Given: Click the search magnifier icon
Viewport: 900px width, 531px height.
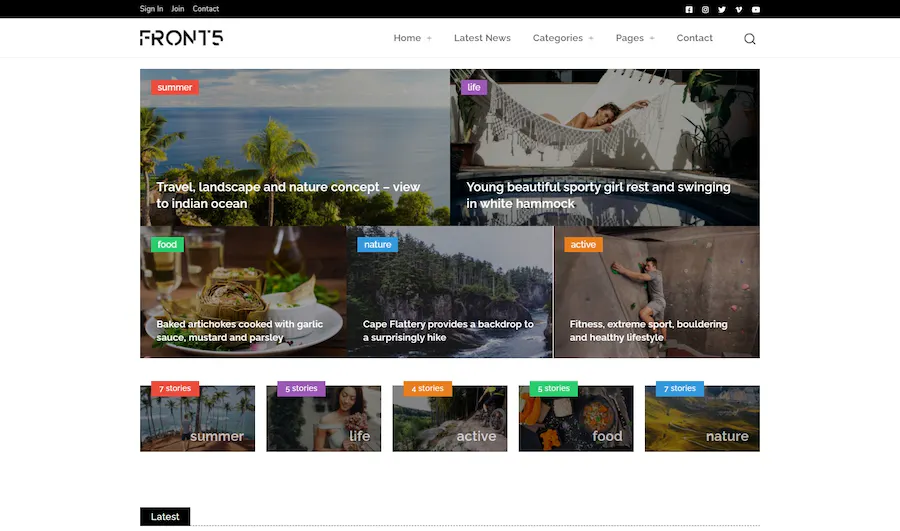Looking at the screenshot, I should [750, 38].
